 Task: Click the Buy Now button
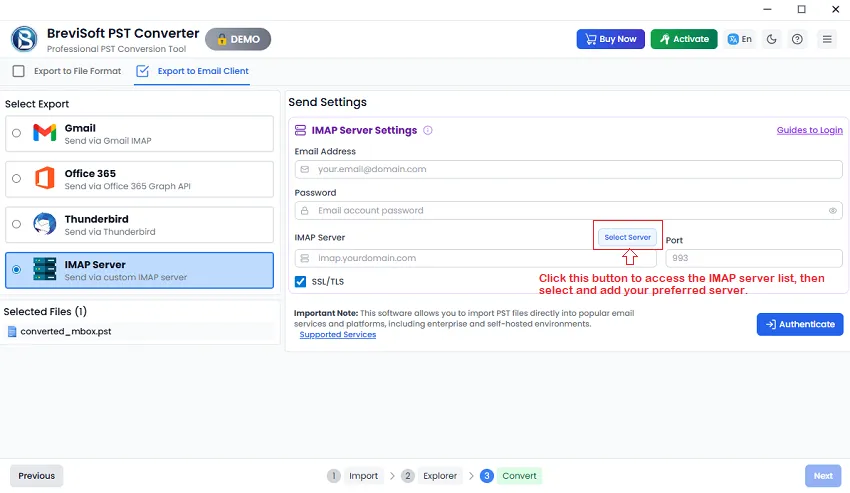(610, 39)
